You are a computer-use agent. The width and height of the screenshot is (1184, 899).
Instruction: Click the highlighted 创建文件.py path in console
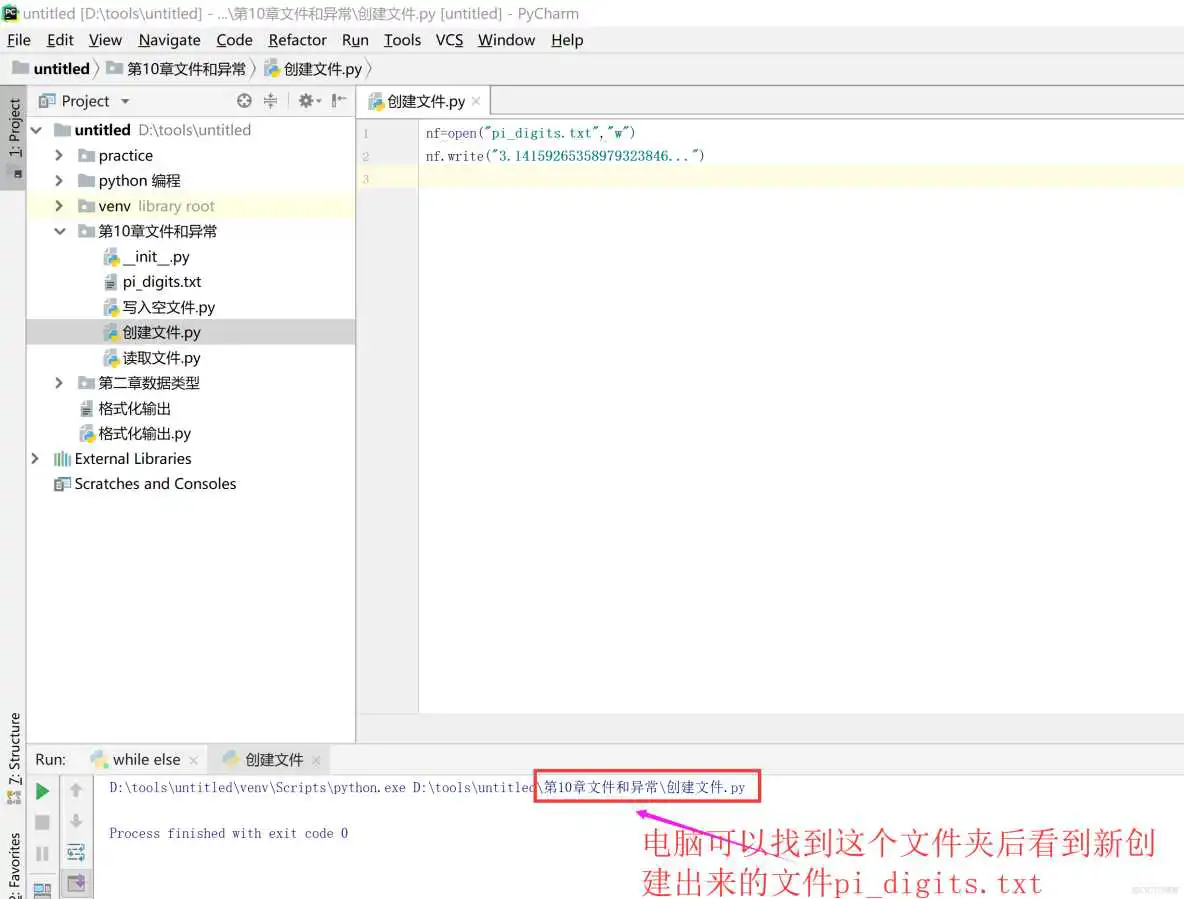(644, 787)
